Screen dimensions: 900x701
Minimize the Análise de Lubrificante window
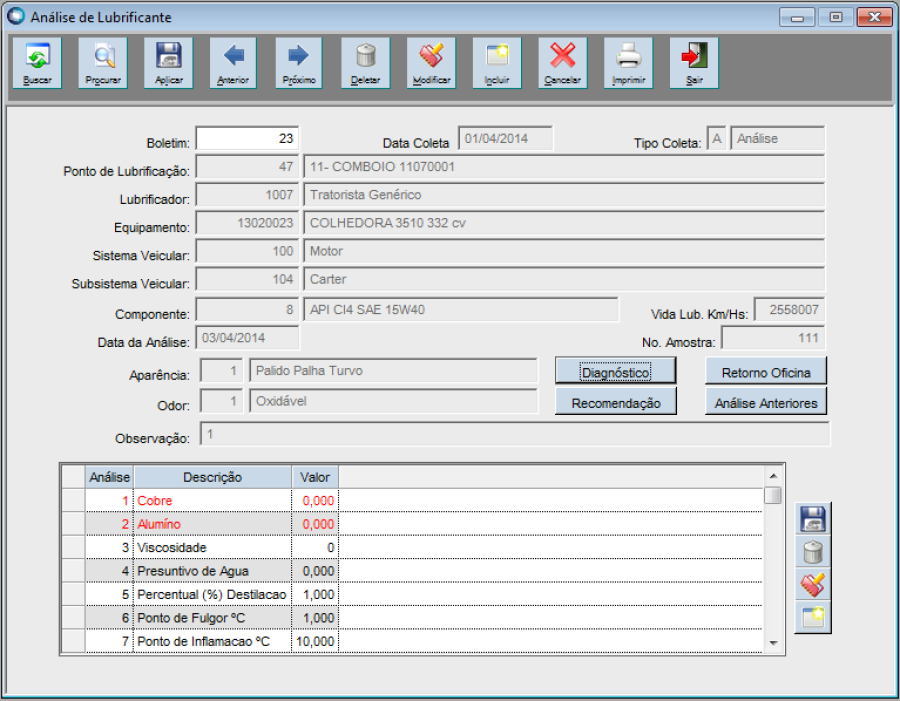point(797,17)
